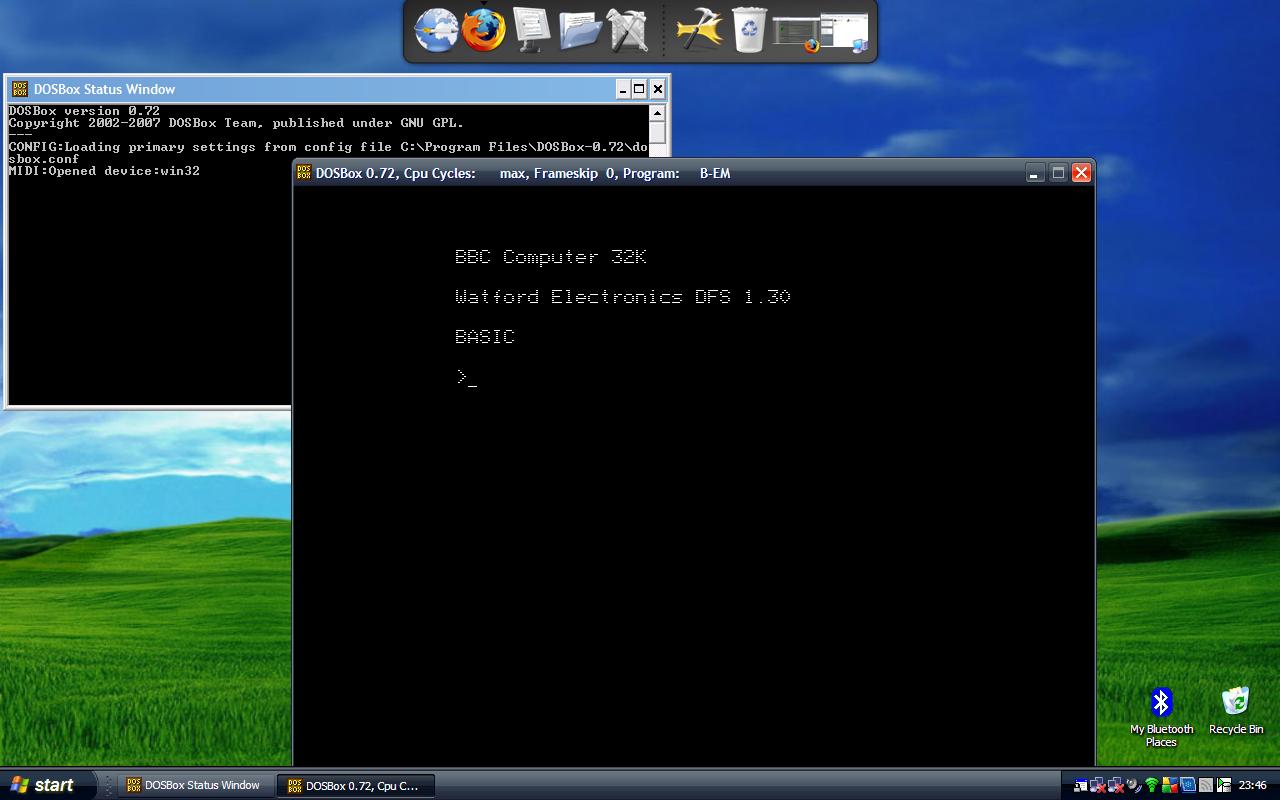Open the folder icon in the dock
This screenshot has height=800, width=1280.
click(x=580, y=30)
